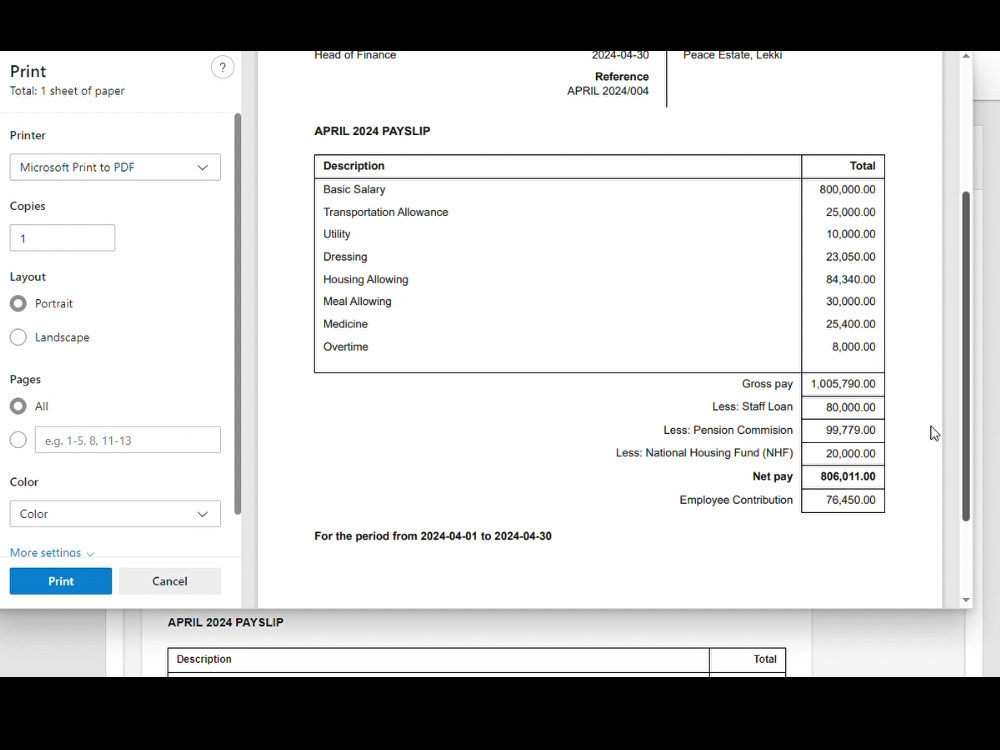This screenshot has width=1000, height=750.
Task: Select Portrait layout radio button
Action: pyautogui.click(x=18, y=304)
